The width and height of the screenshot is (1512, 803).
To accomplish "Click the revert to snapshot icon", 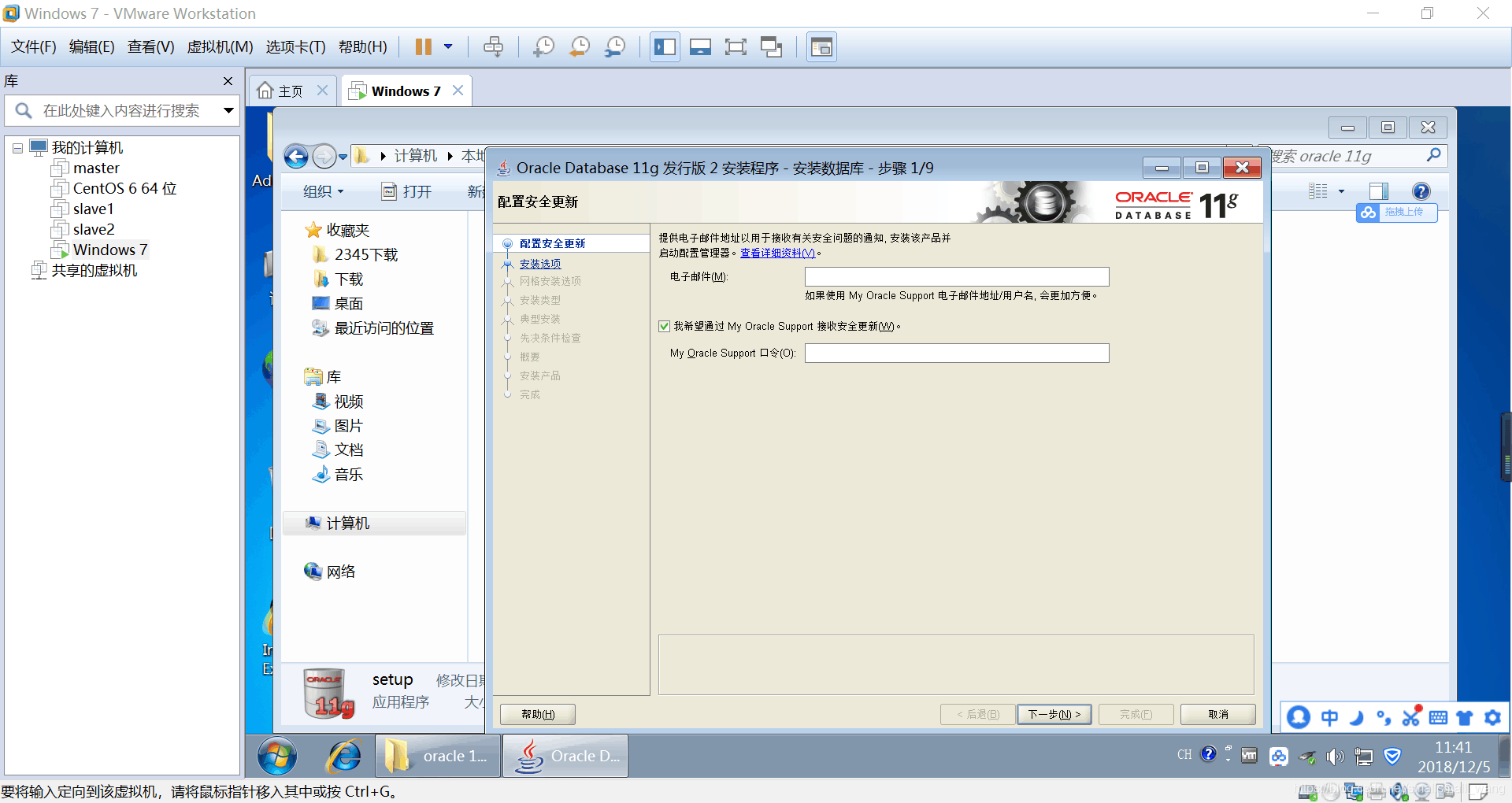I will pyautogui.click(x=580, y=47).
